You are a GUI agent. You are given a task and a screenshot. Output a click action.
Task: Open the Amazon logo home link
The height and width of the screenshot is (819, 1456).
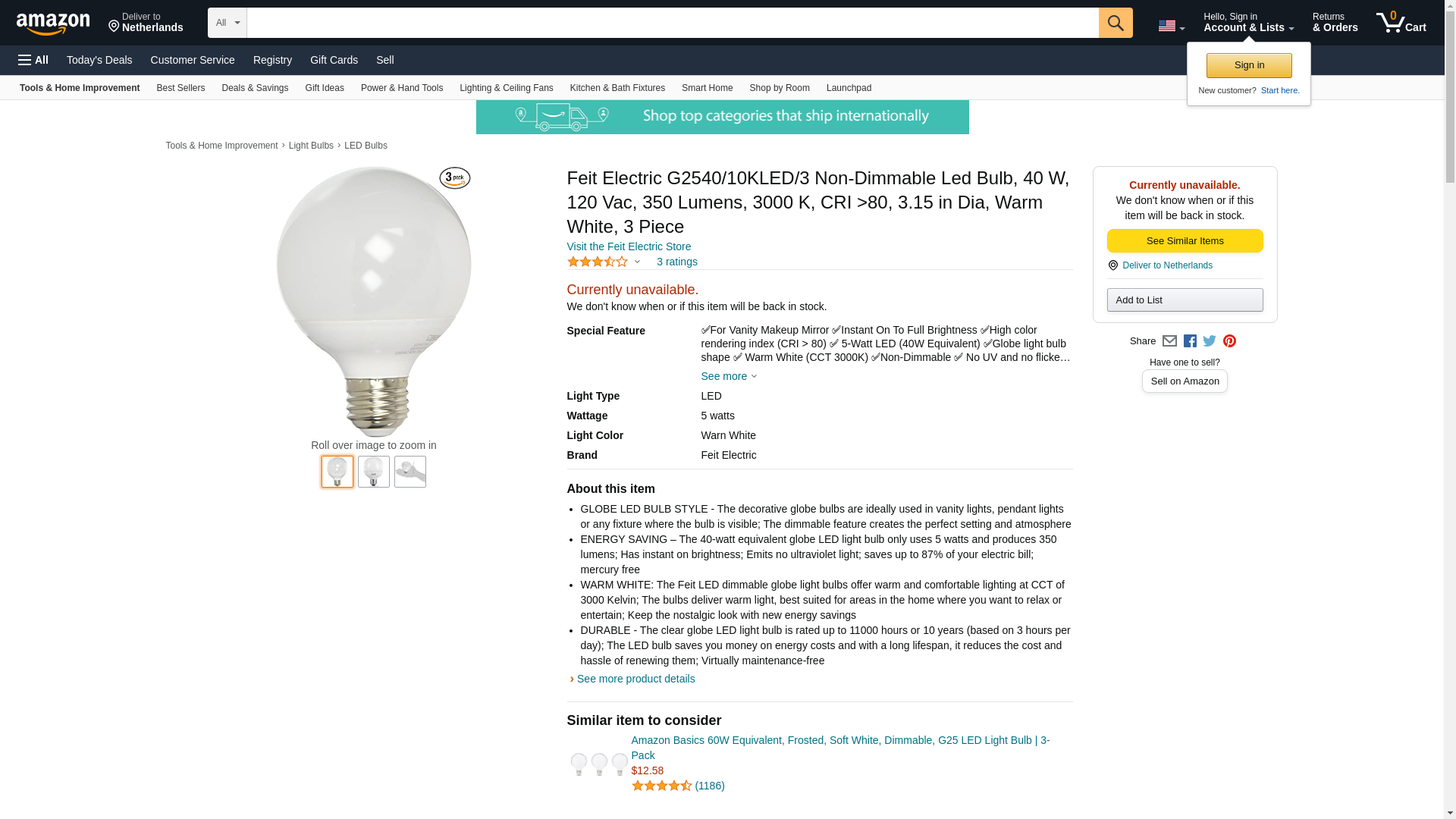(x=53, y=24)
